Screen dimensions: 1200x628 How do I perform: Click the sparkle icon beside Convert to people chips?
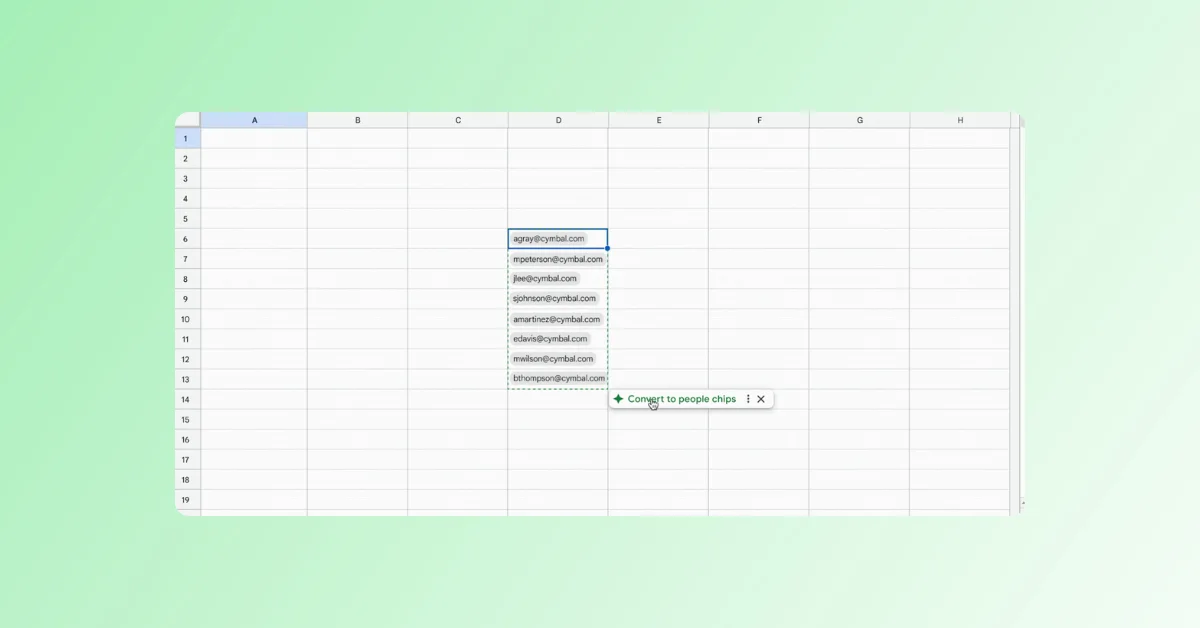(618, 399)
